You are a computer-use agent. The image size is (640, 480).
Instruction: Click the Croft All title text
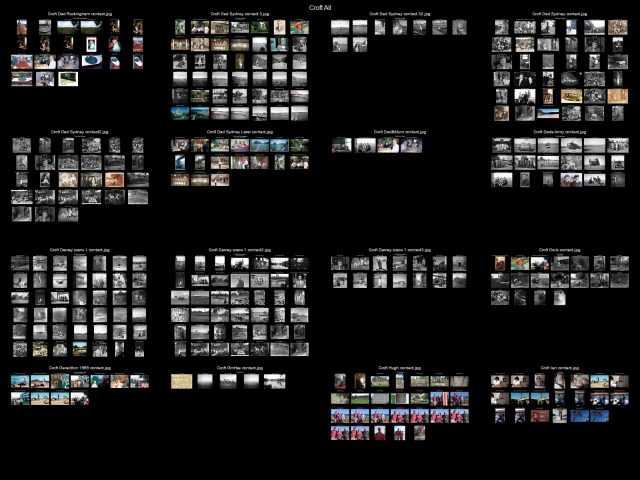(320, 7)
